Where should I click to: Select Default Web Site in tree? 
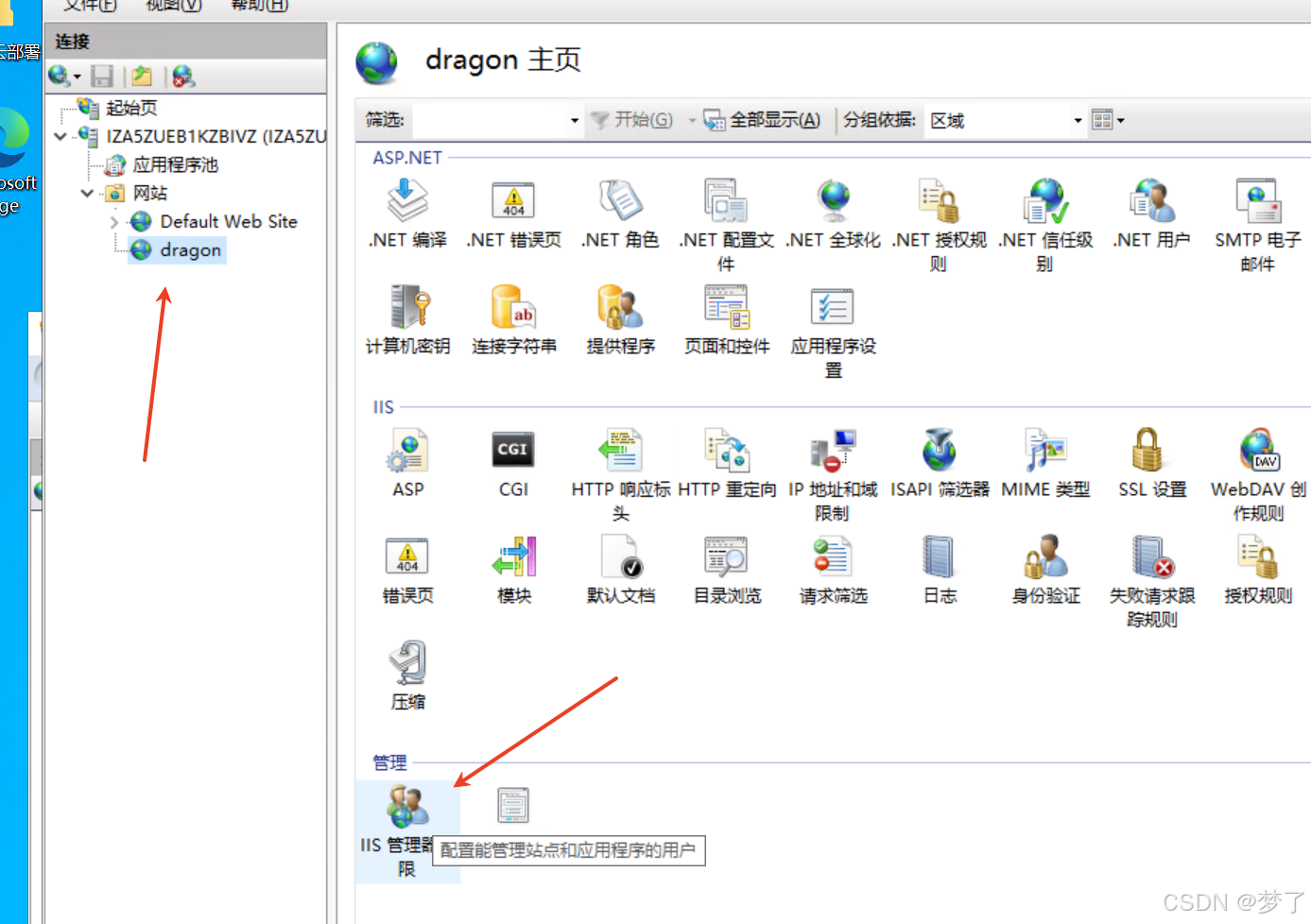228,221
